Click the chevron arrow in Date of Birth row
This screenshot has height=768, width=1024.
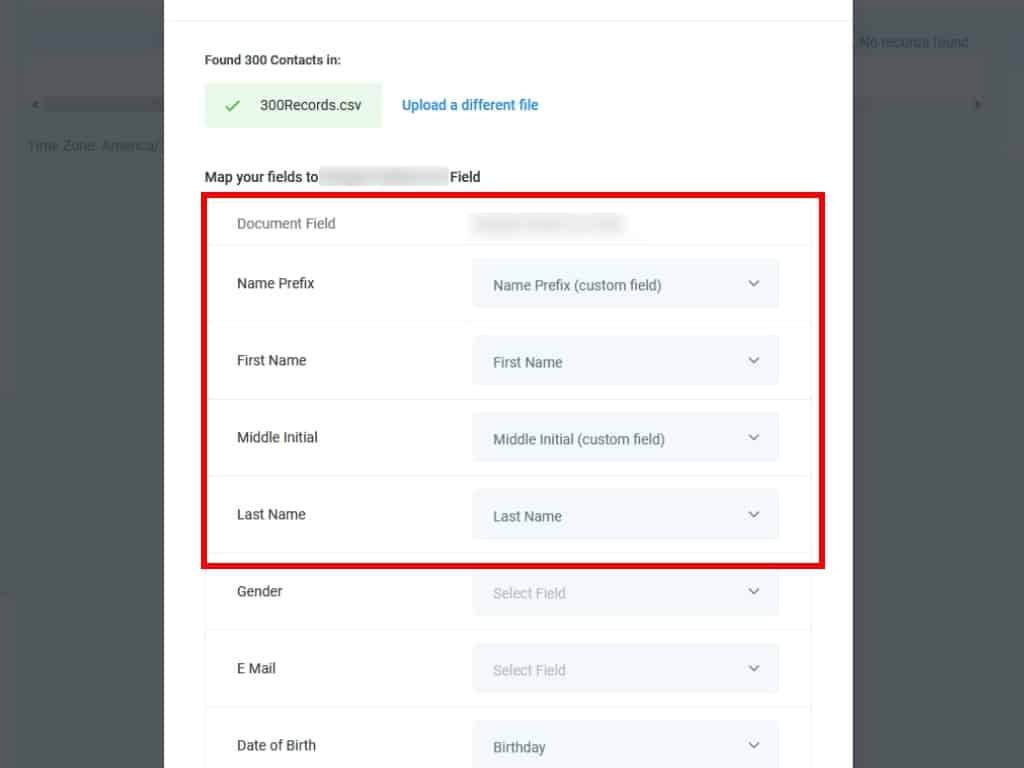pos(754,746)
